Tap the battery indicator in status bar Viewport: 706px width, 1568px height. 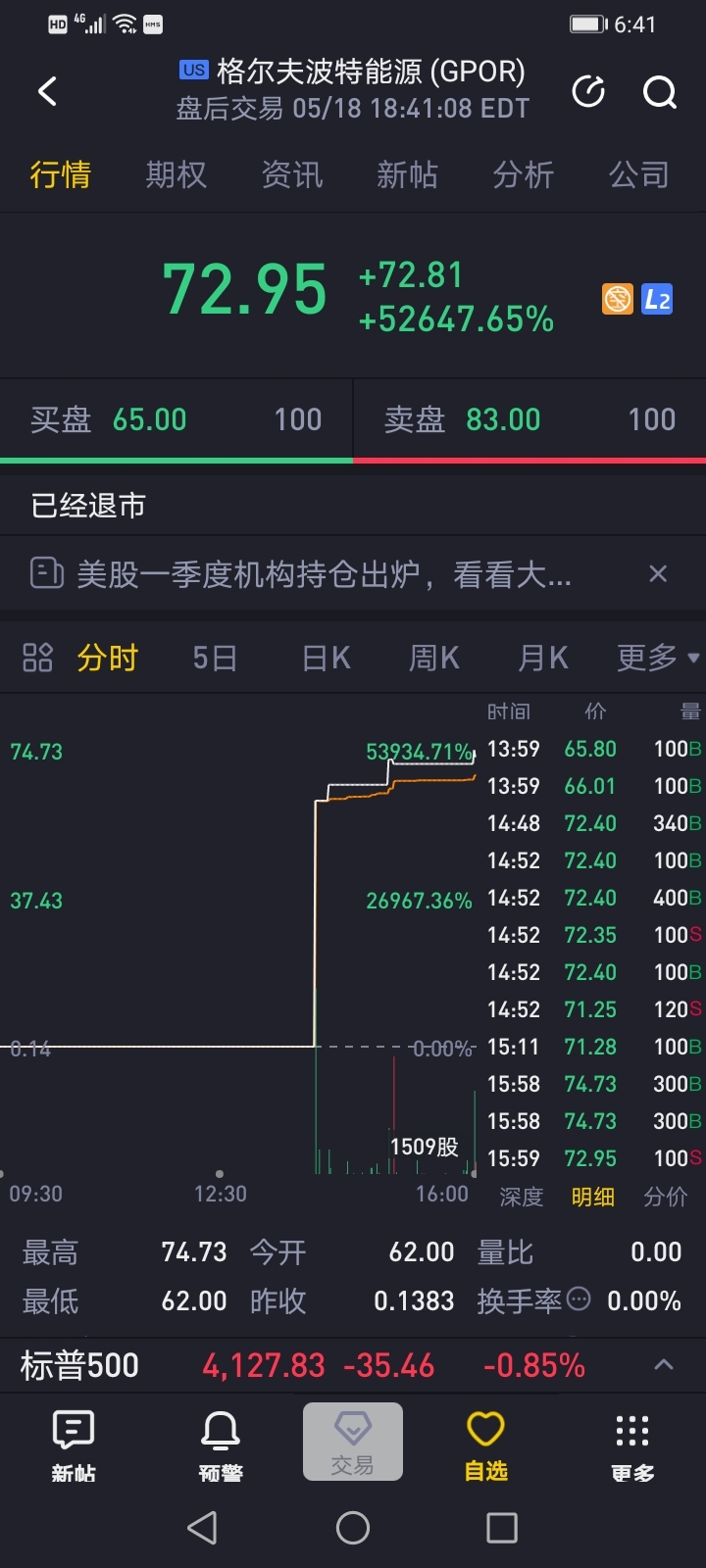(x=588, y=24)
